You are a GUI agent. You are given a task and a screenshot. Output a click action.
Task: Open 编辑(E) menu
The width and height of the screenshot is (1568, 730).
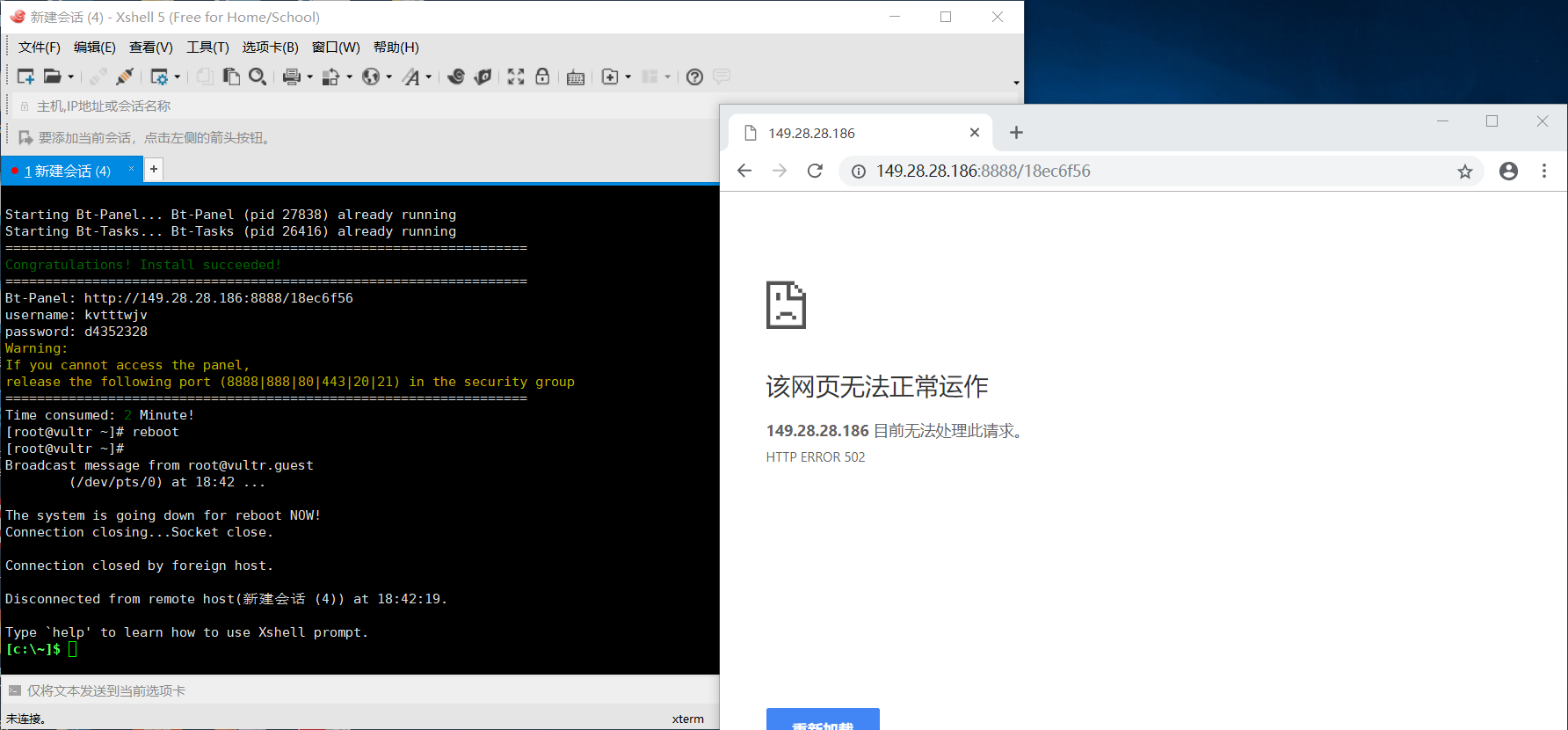95,47
